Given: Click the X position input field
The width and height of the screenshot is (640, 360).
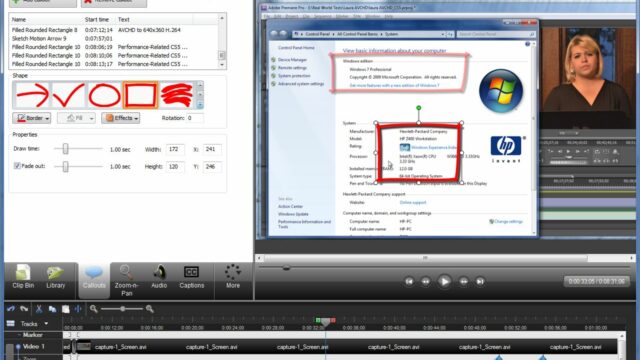Looking at the screenshot, I should [212, 149].
